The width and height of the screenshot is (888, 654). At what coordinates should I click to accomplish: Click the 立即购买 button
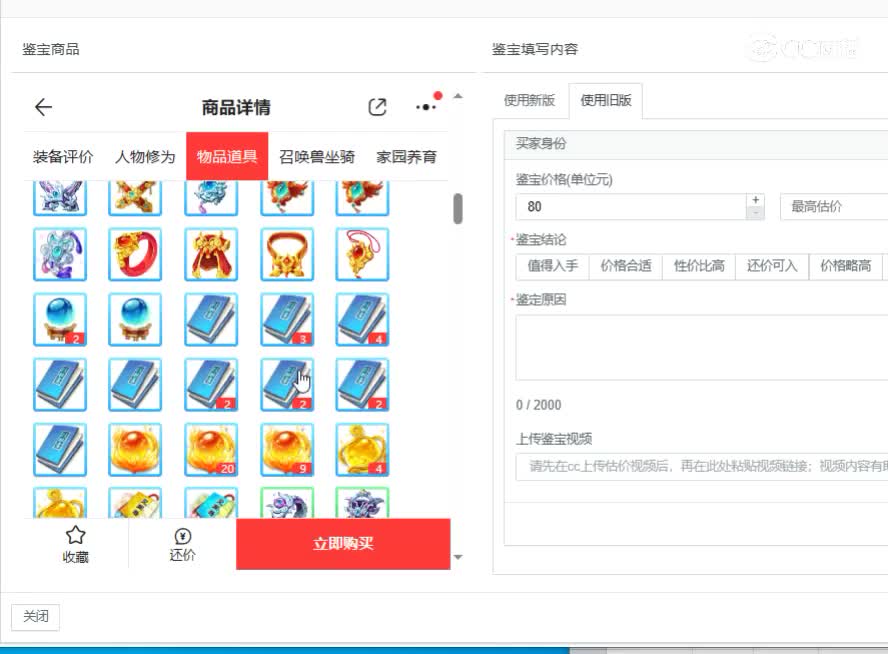343,544
